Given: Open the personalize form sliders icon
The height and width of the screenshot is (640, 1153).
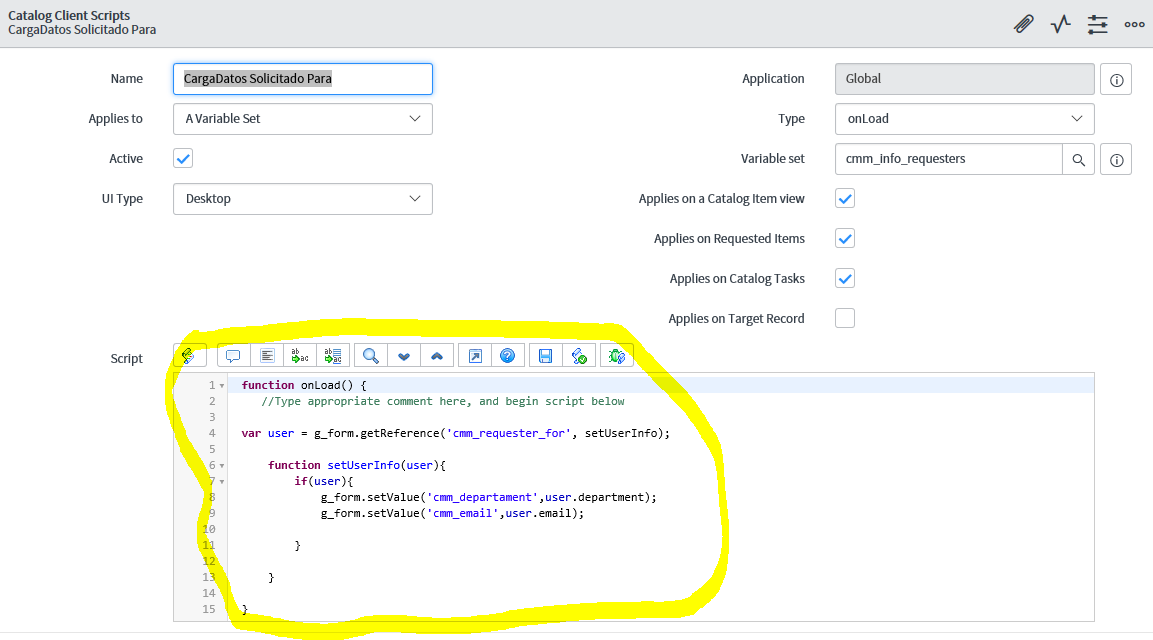Looking at the screenshot, I should (1098, 24).
